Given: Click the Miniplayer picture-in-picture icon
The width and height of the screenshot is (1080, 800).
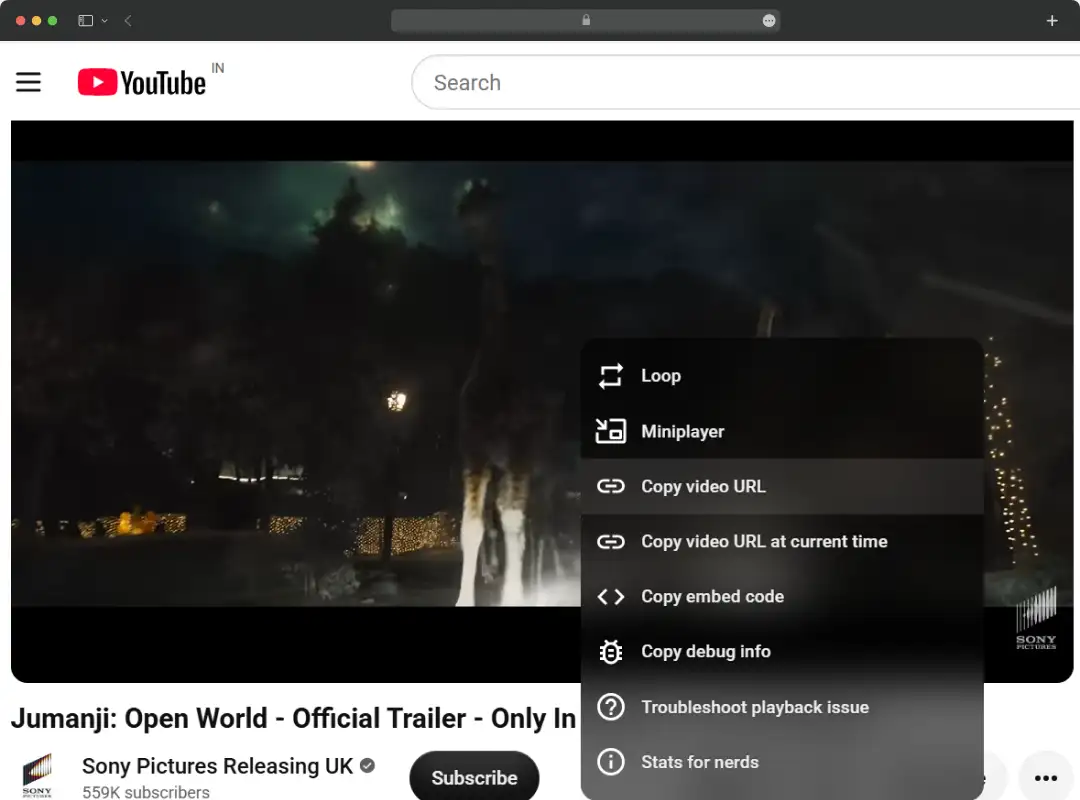Looking at the screenshot, I should 610,431.
